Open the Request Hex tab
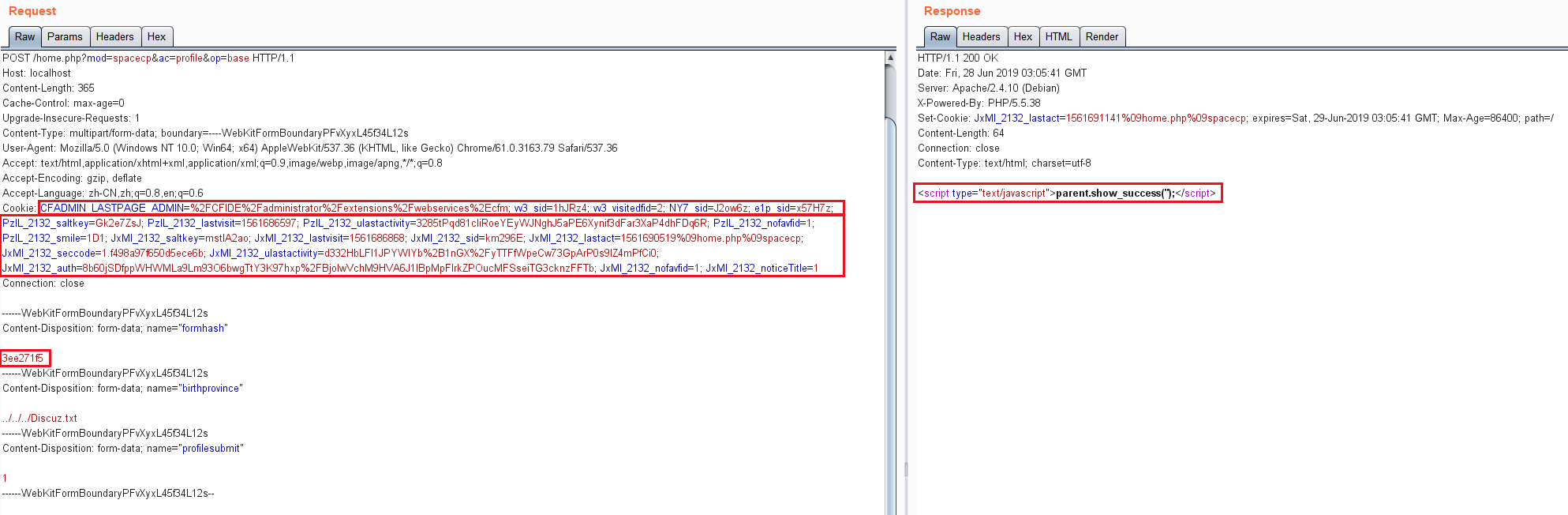 (x=157, y=36)
